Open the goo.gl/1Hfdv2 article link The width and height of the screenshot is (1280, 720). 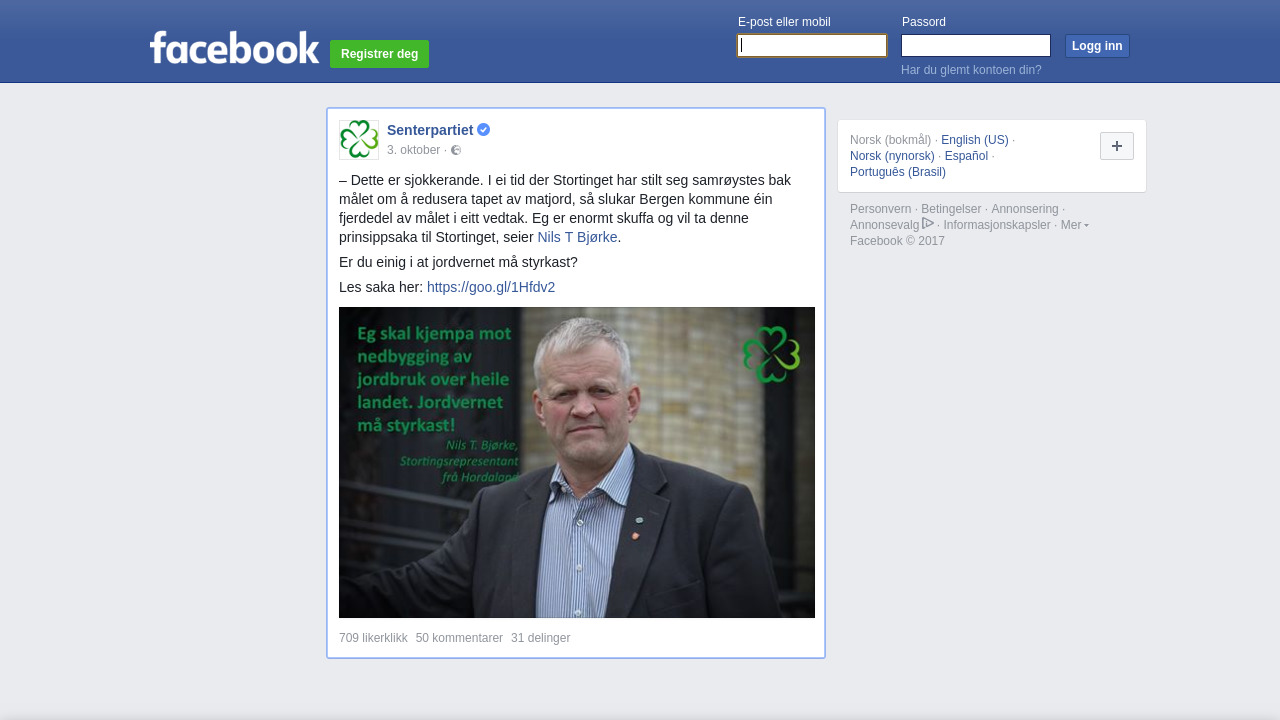491,287
